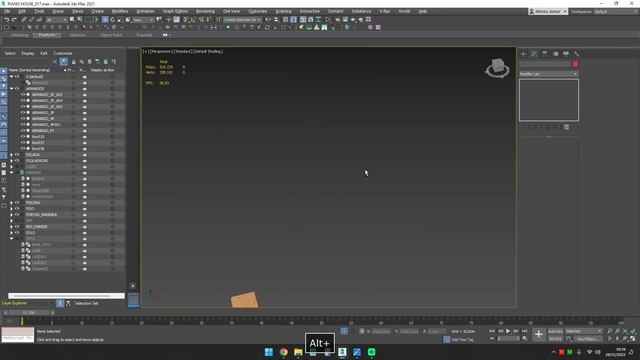The height and width of the screenshot is (360, 640).
Task: Switch to 3ds Max taskbar icon
Action: coord(342,352)
